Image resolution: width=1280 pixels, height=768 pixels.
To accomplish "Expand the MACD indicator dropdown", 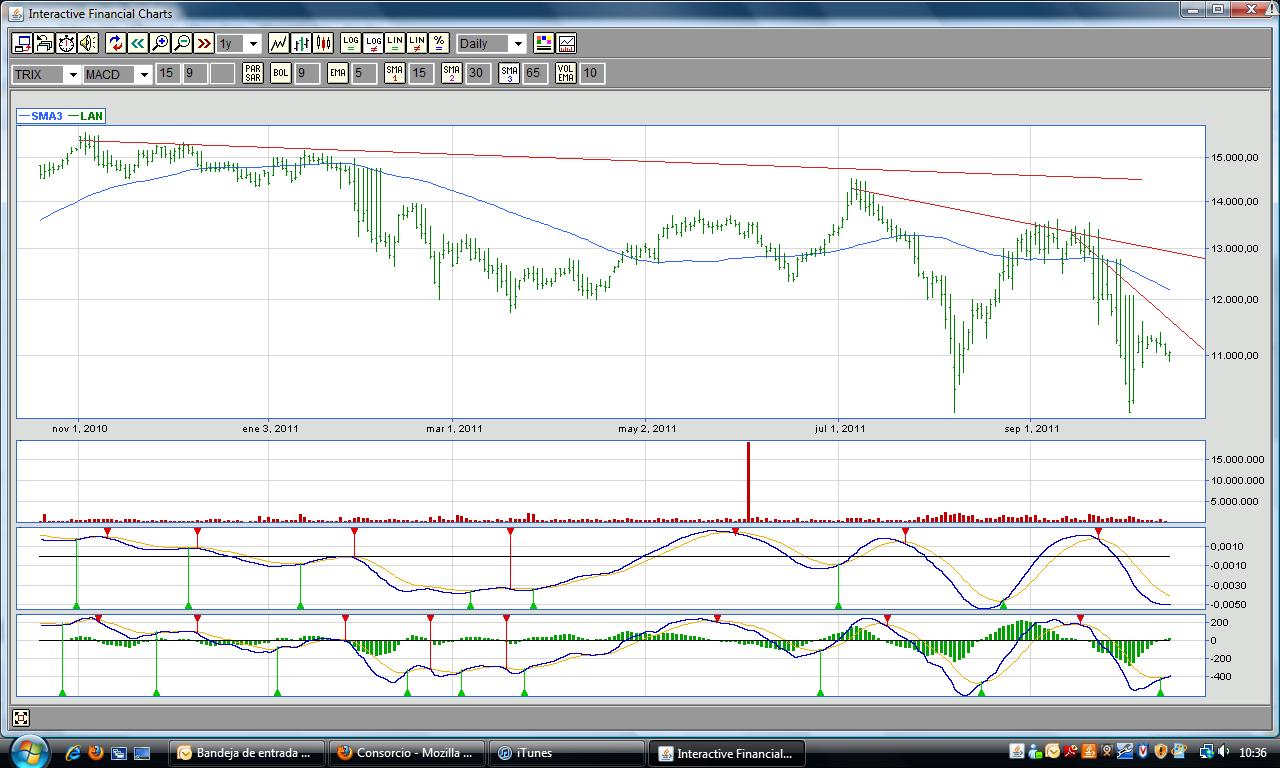I will [x=144, y=74].
